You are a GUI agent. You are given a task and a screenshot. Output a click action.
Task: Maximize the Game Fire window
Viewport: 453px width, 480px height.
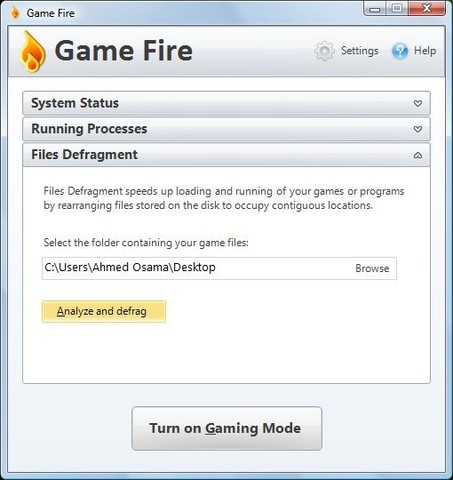coord(397,9)
